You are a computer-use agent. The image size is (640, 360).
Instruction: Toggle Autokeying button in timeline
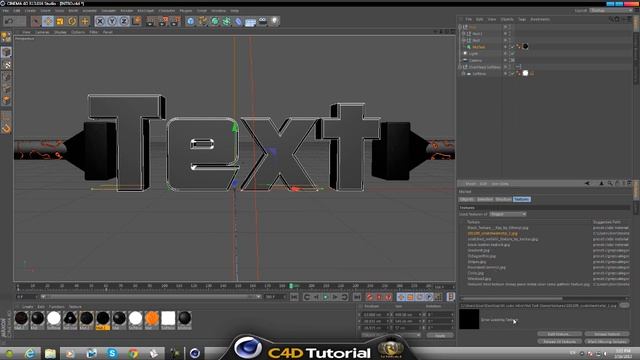[x=379, y=297]
